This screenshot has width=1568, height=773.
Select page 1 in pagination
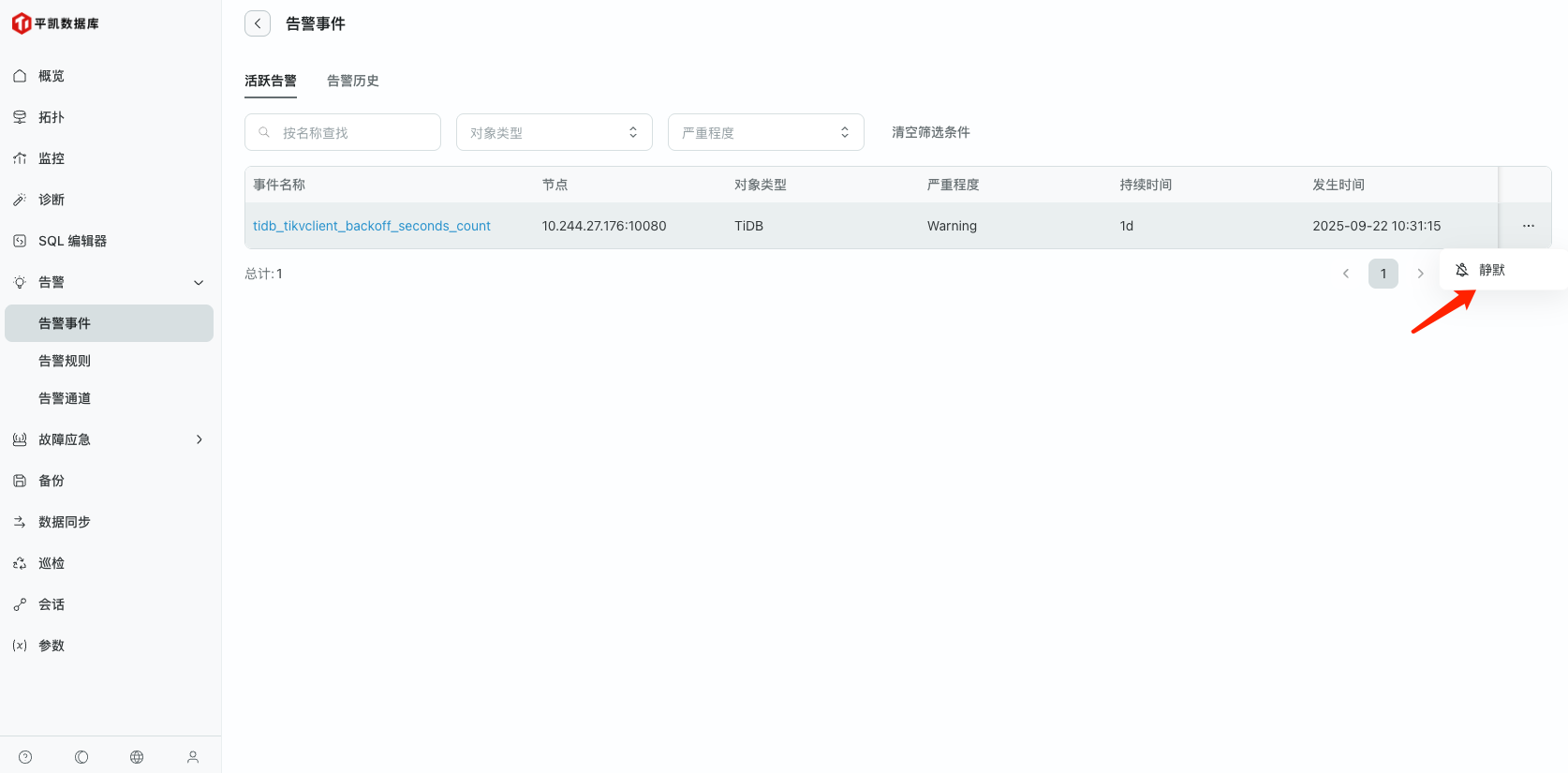tap(1383, 274)
